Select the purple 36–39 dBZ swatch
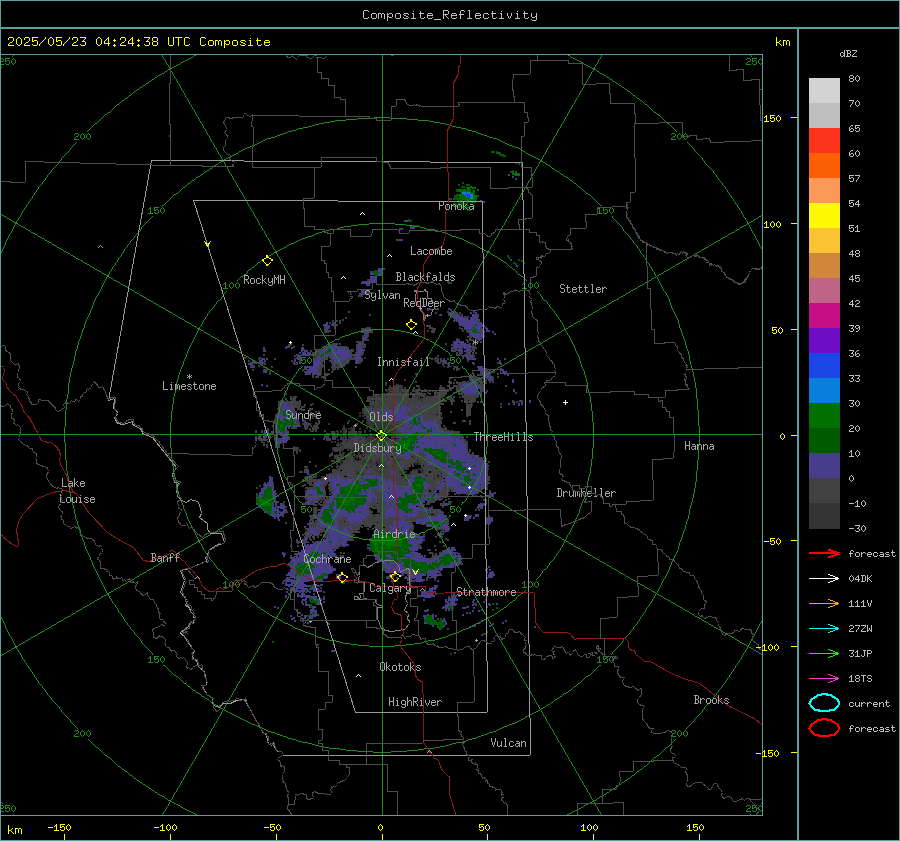Image resolution: width=900 pixels, height=841 pixels. pyautogui.click(x=824, y=341)
